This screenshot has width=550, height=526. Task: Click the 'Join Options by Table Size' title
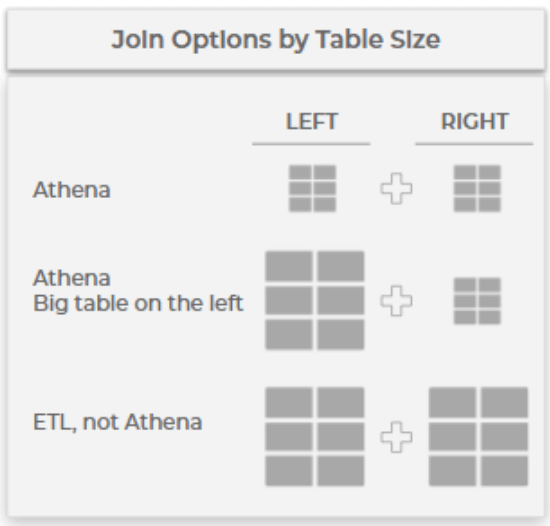(275, 40)
